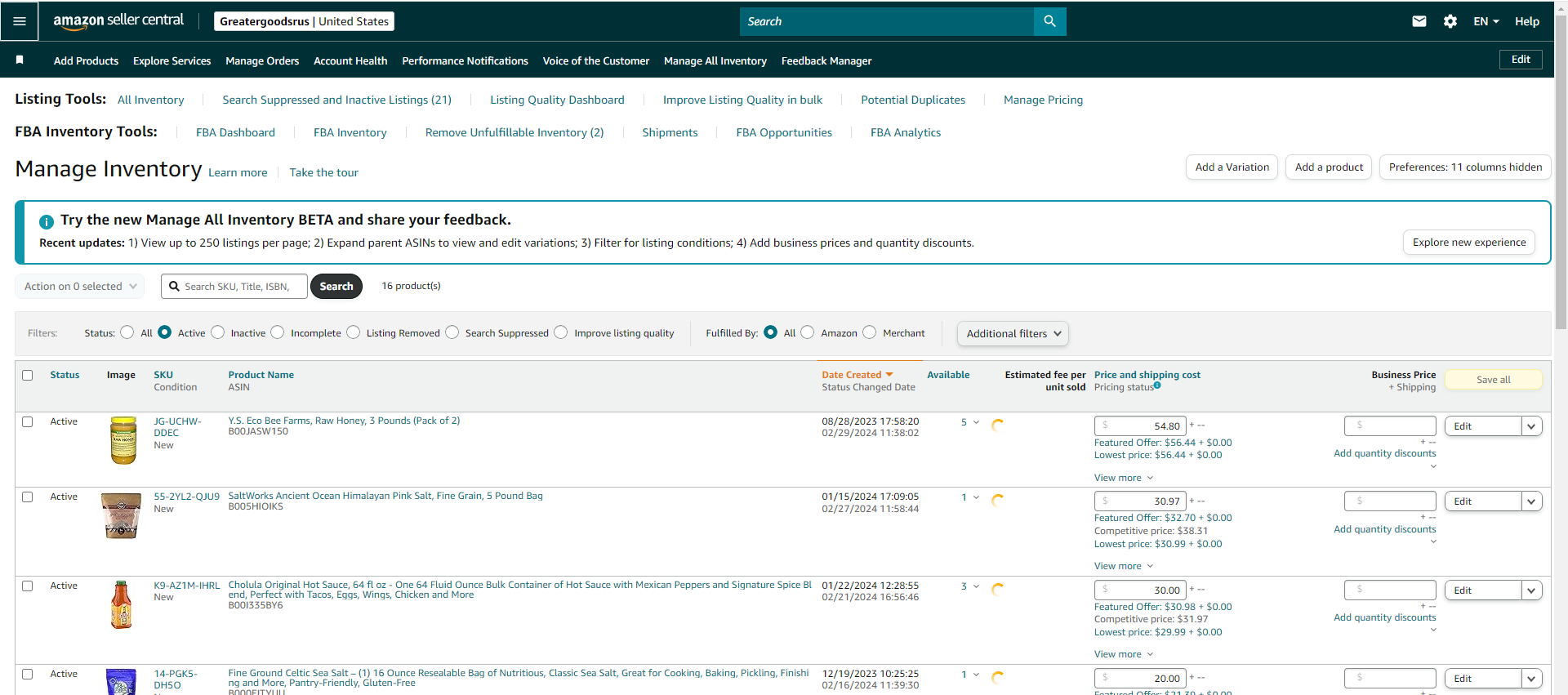Click Take the tour link

coord(323,172)
